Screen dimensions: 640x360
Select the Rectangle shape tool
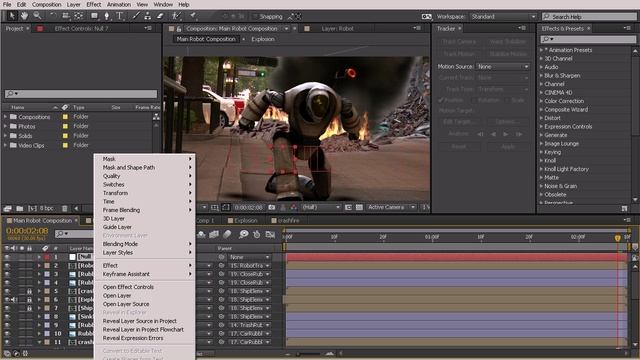tap(94, 16)
